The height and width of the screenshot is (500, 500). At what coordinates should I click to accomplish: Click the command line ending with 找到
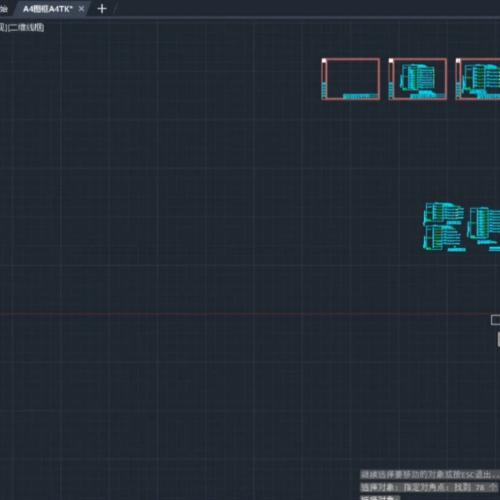click(x=429, y=487)
